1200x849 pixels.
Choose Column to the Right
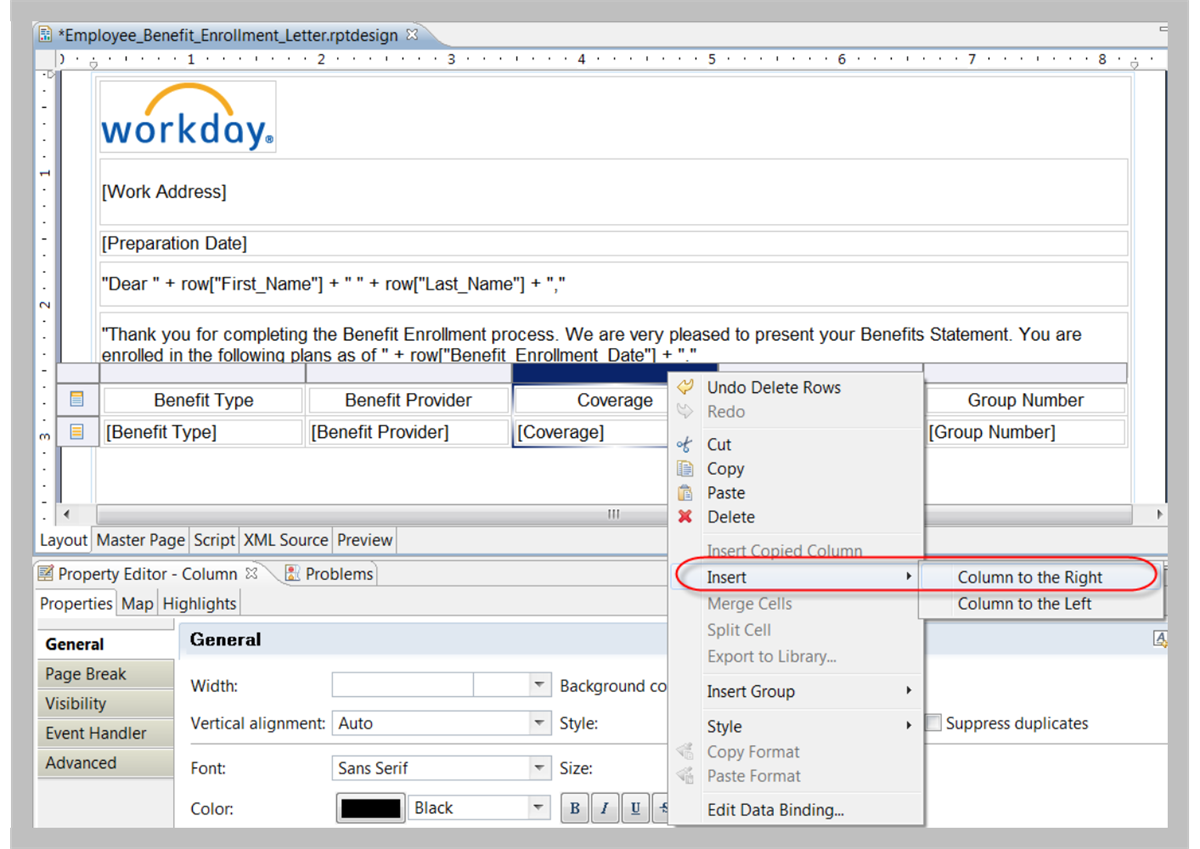click(x=1030, y=577)
